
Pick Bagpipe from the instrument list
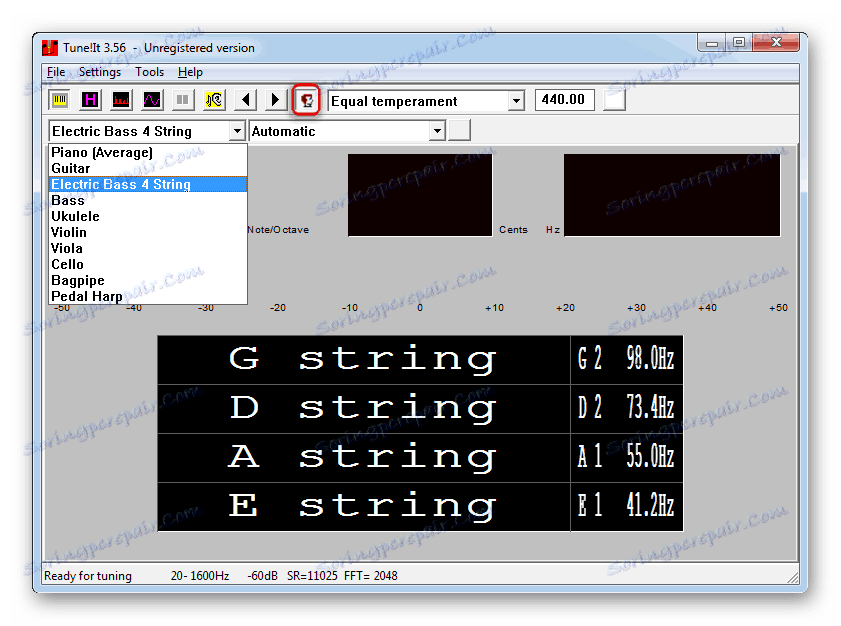pyautogui.click(x=148, y=281)
